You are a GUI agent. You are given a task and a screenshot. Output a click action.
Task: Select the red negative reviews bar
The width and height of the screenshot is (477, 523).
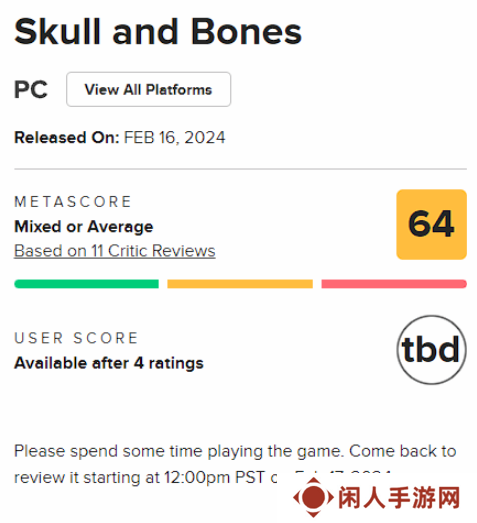click(394, 284)
